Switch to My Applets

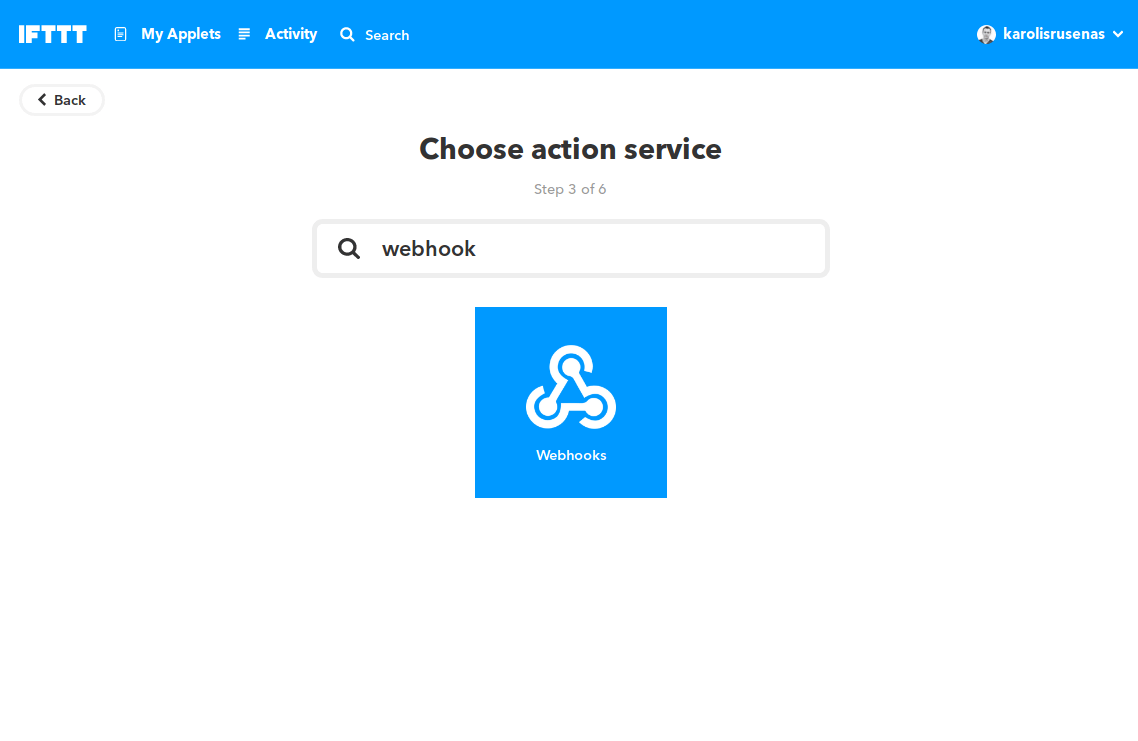tap(180, 33)
